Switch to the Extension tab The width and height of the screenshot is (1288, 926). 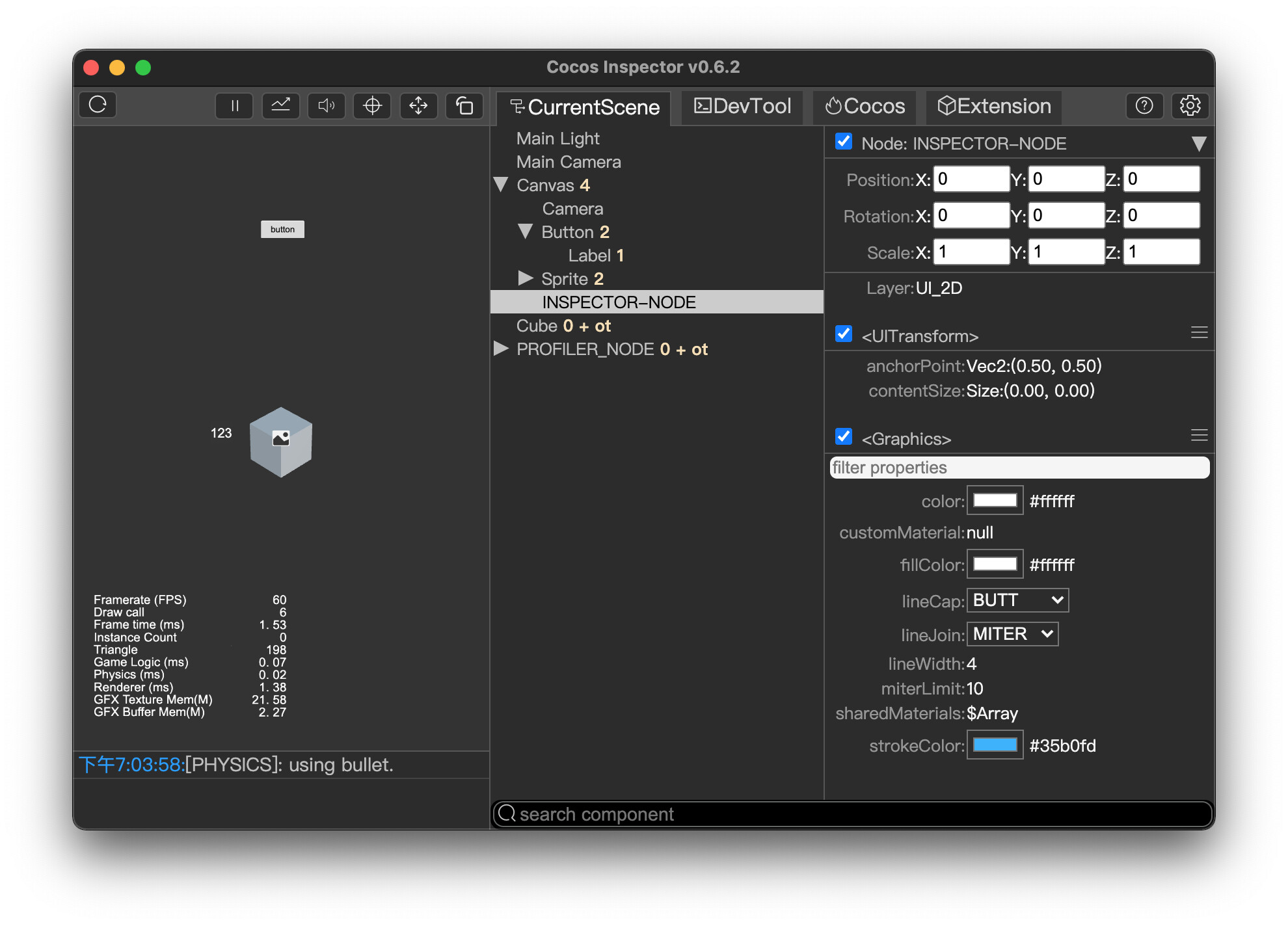(993, 107)
